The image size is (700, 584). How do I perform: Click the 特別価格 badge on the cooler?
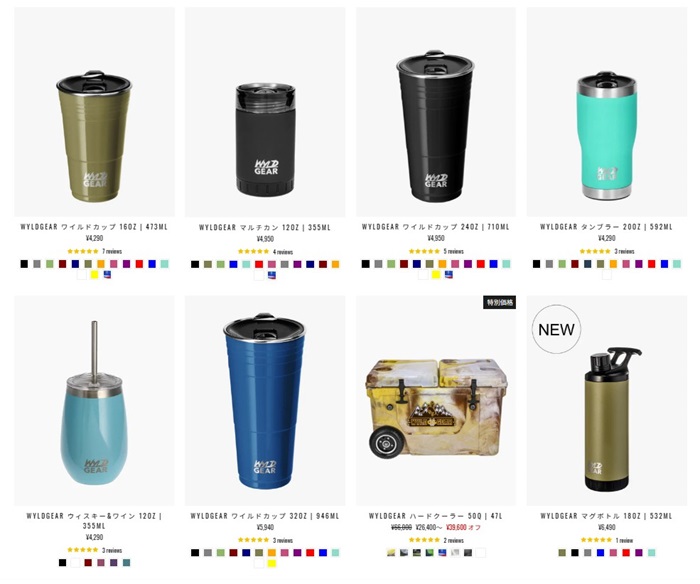click(x=499, y=302)
